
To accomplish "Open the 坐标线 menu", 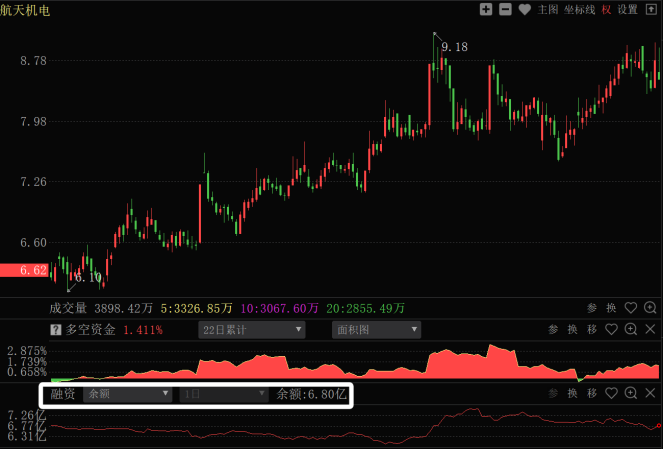I will (x=579, y=10).
